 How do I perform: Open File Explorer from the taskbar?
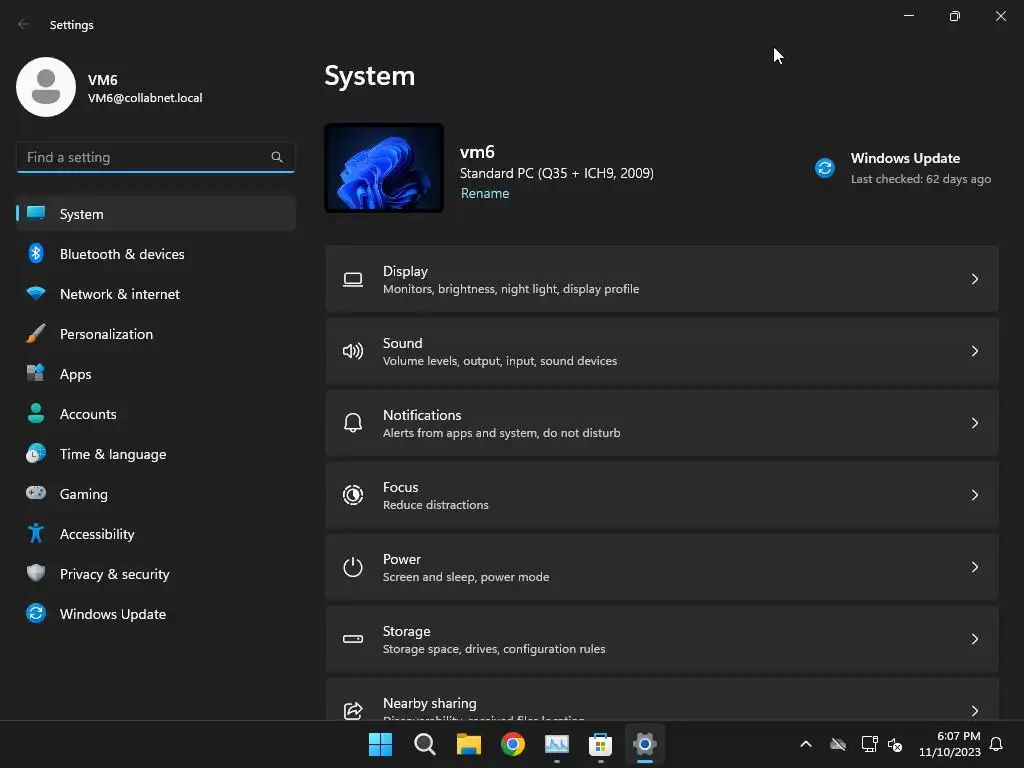point(468,744)
